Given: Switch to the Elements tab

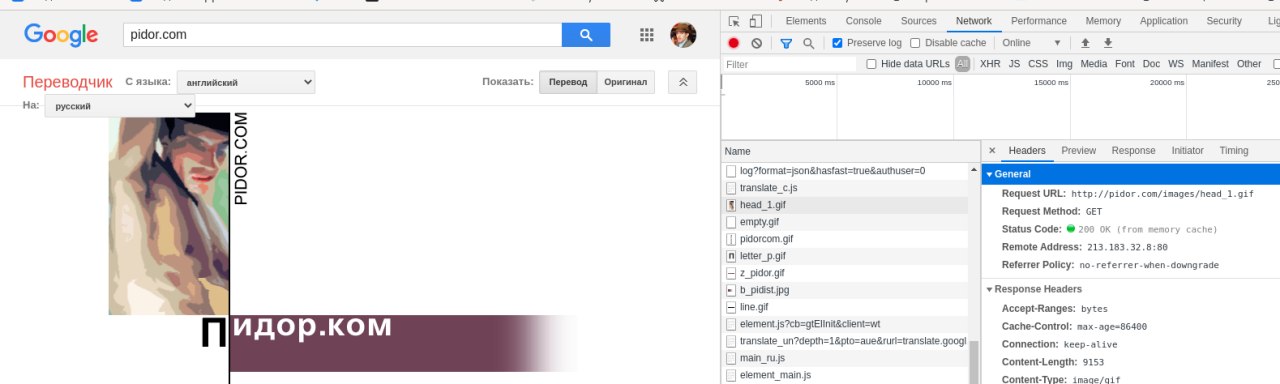Looking at the screenshot, I should (x=806, y=21).
